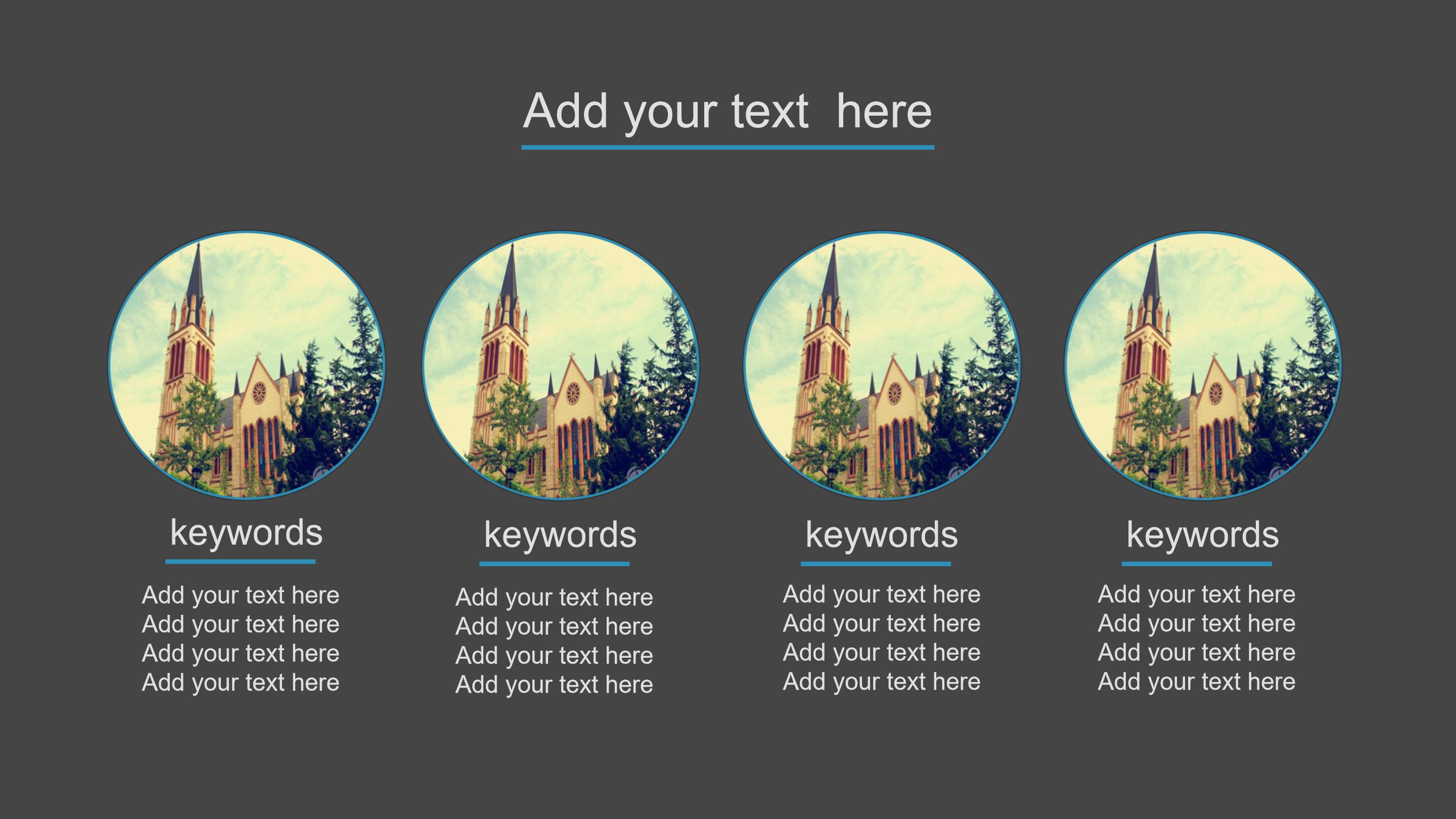Click the first 'keywords' heading
Screen dimensions: 1456x819
246,532
